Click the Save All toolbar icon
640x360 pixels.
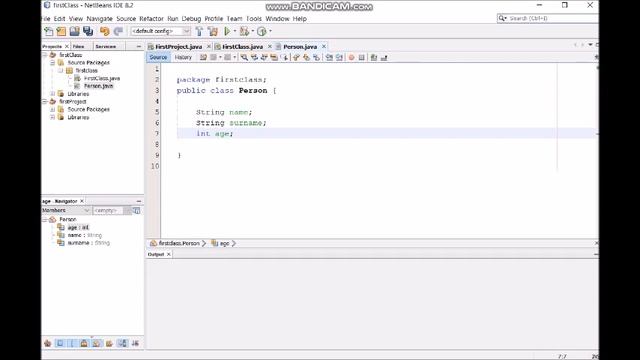click(x=88, y=31)
